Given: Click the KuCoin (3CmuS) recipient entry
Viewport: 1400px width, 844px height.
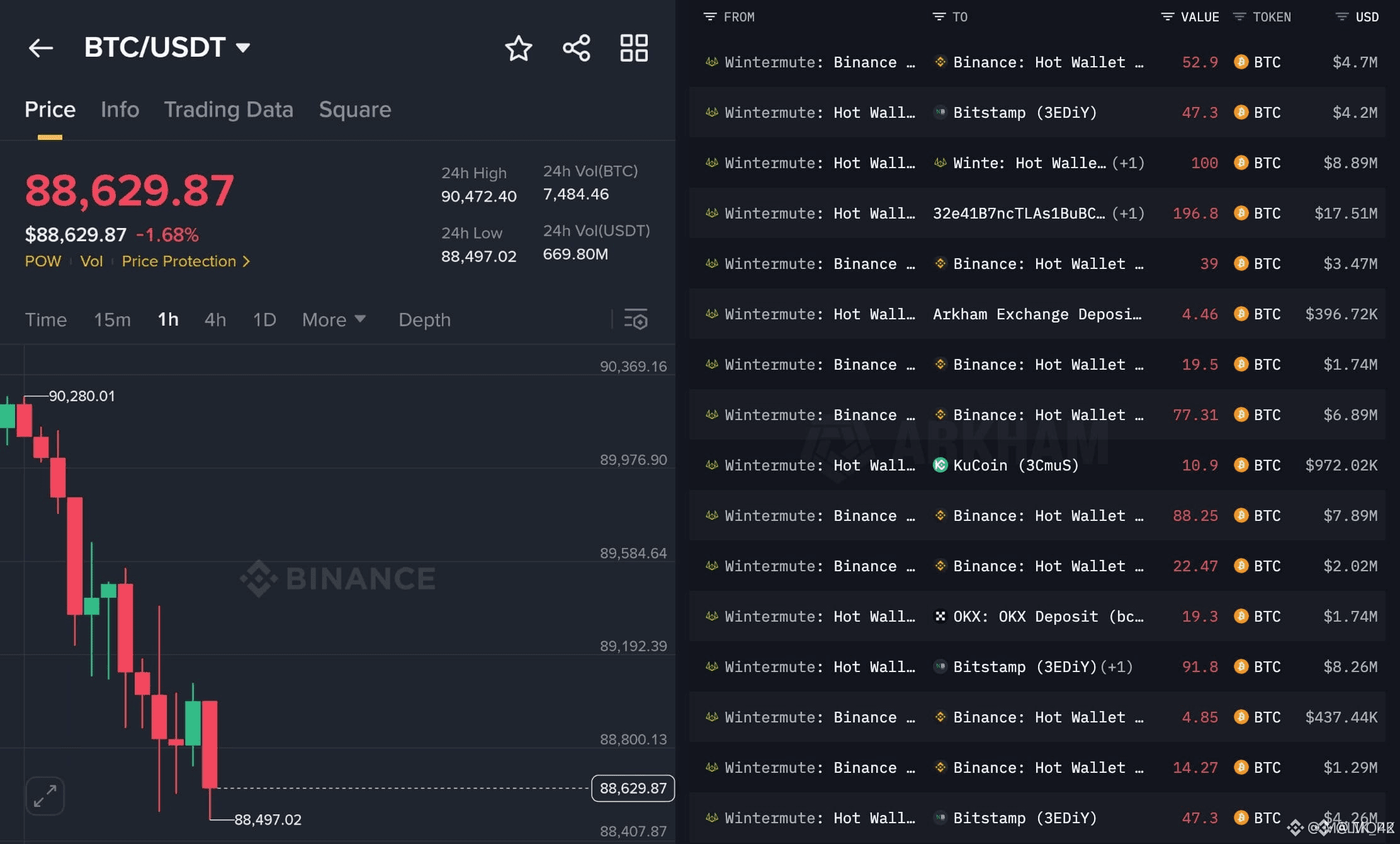Looking at the screenshot, I should pos(1015,465).
